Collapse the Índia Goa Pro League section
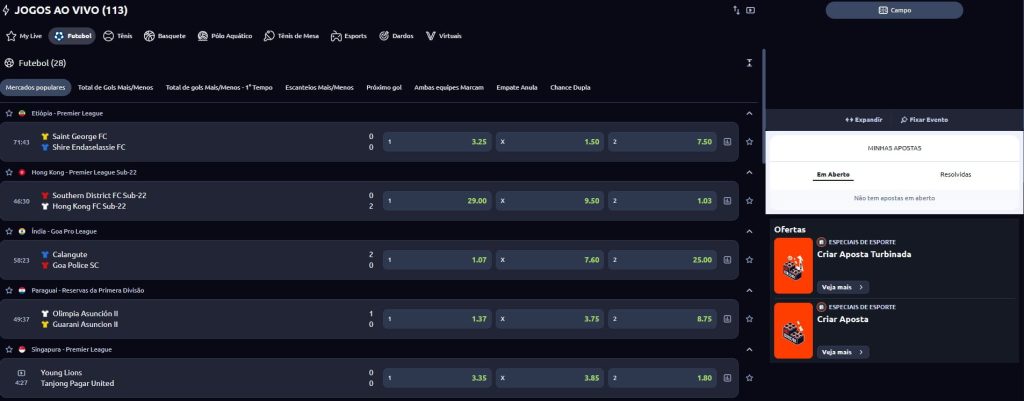Image resolution: width=1024 pixels, height=401 pixels. pos(749,231)
